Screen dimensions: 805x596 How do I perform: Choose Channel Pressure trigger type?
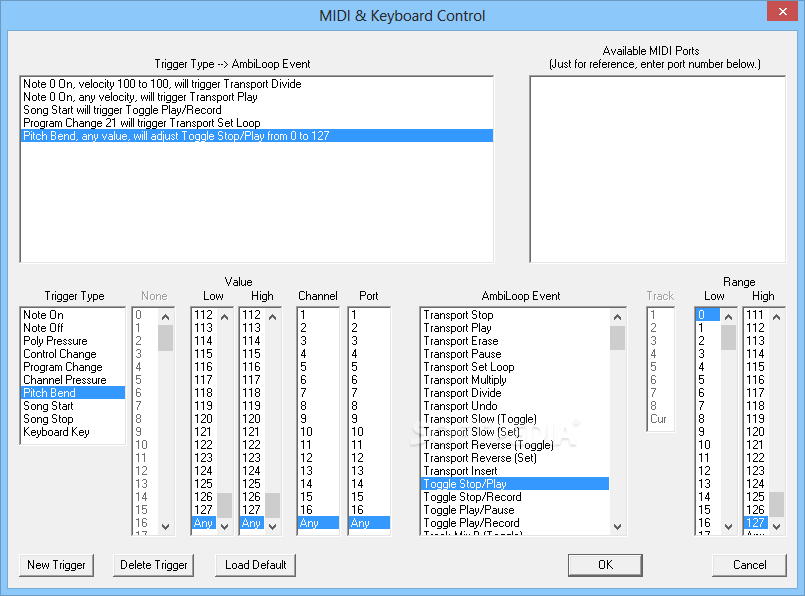[73, 380]
